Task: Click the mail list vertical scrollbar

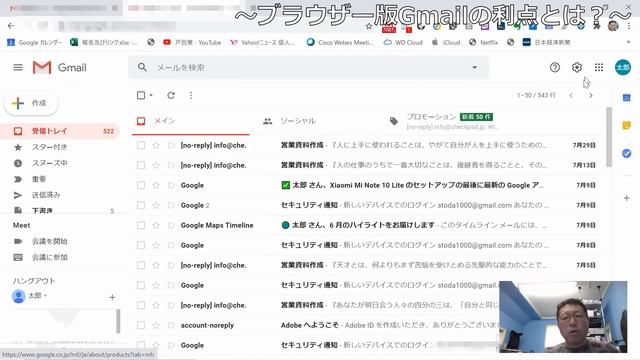Action: (x=609, y=137)
